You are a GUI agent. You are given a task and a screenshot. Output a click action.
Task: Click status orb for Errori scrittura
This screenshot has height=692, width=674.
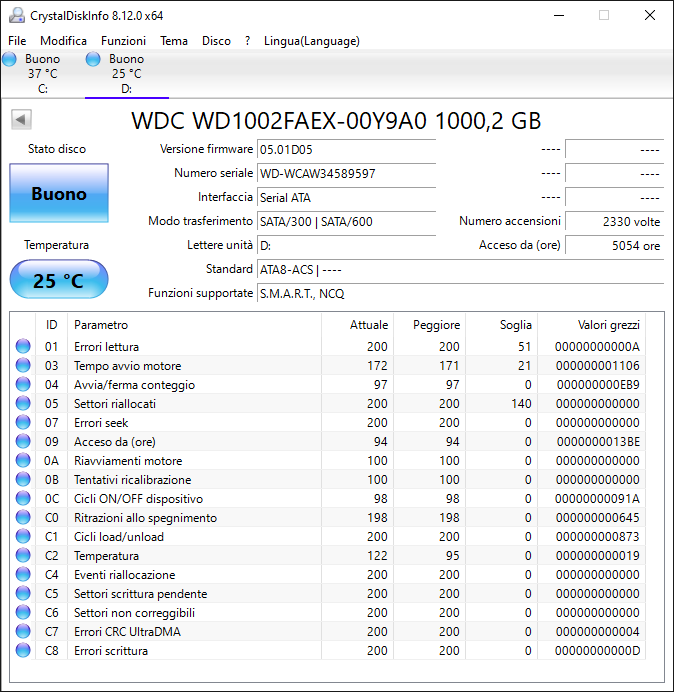tap(23, 650)
